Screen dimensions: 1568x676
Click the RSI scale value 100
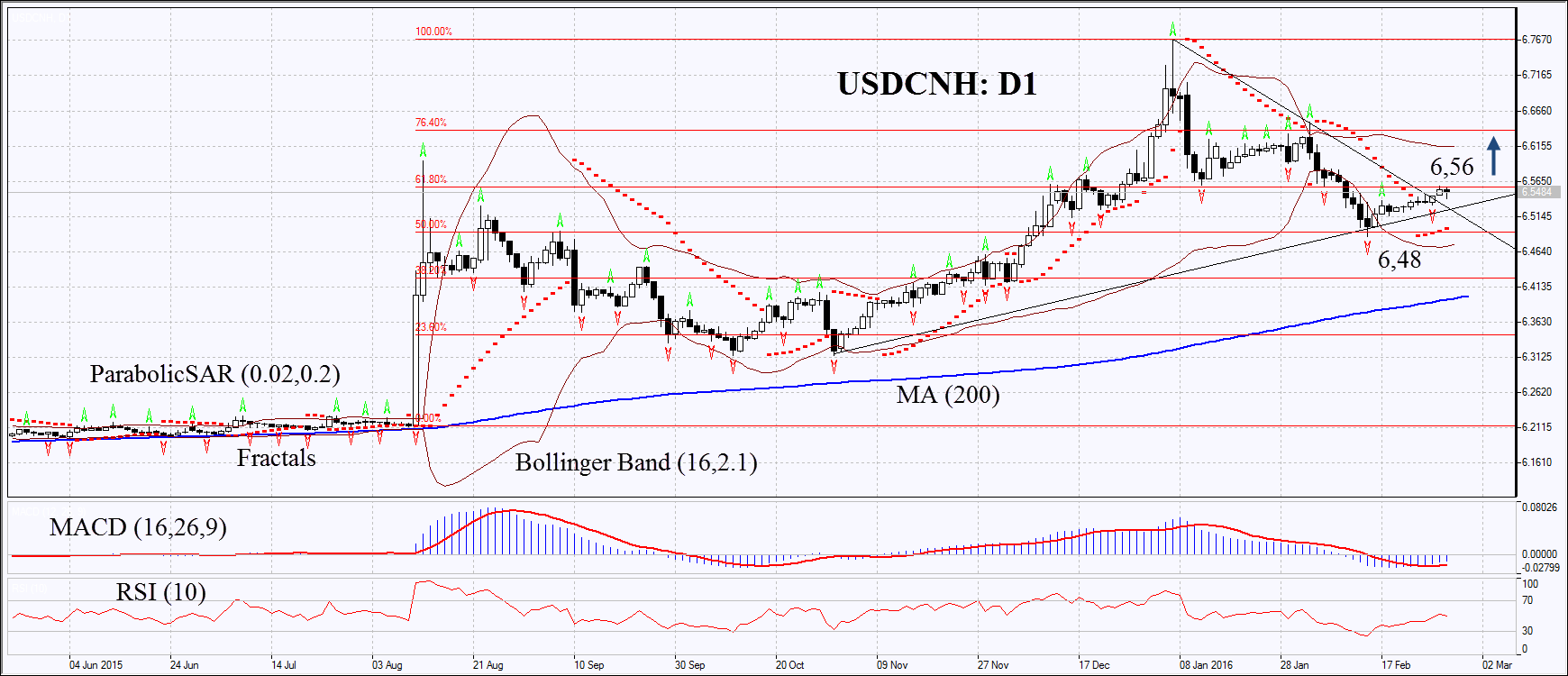coord(1530,584)
